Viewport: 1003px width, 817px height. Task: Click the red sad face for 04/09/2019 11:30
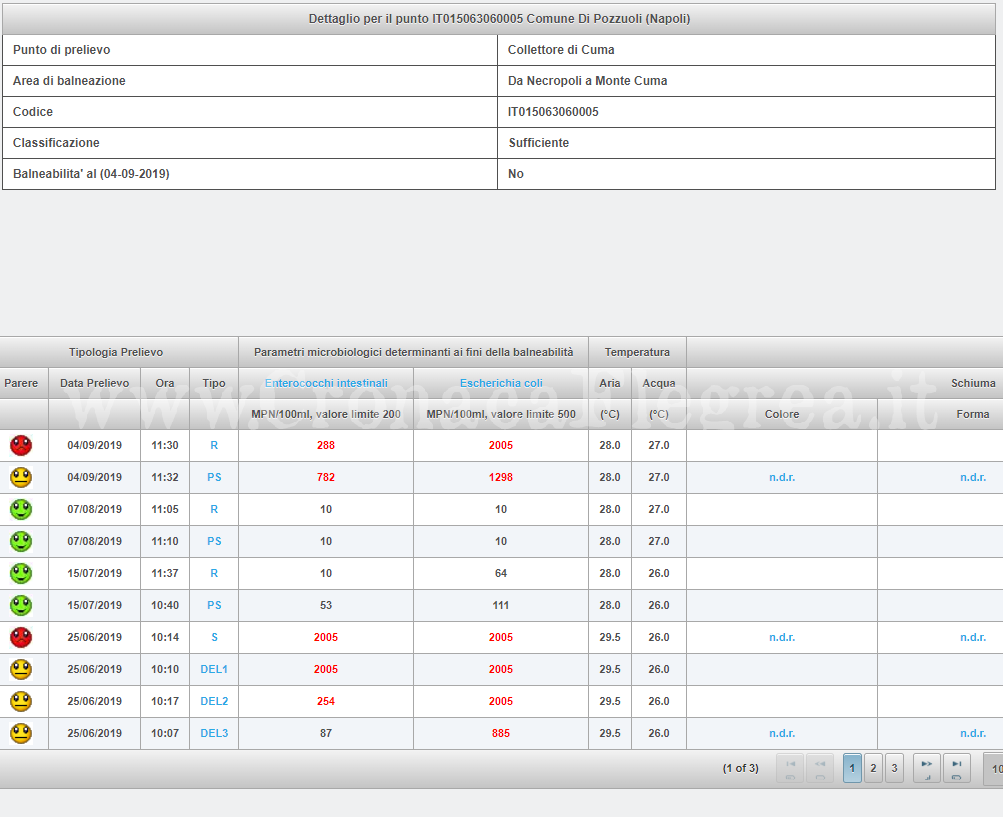(21, 445)
